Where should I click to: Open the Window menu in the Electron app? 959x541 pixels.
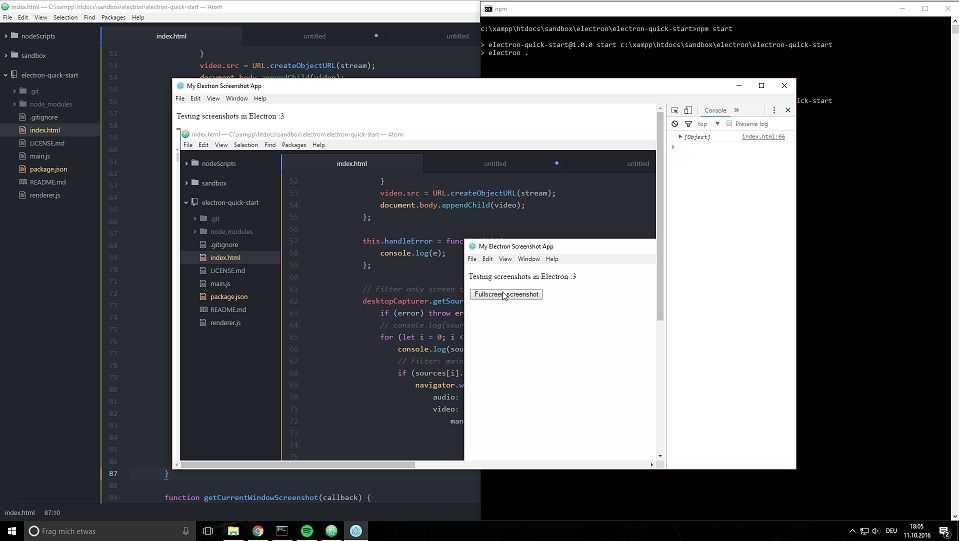(236, 99)
